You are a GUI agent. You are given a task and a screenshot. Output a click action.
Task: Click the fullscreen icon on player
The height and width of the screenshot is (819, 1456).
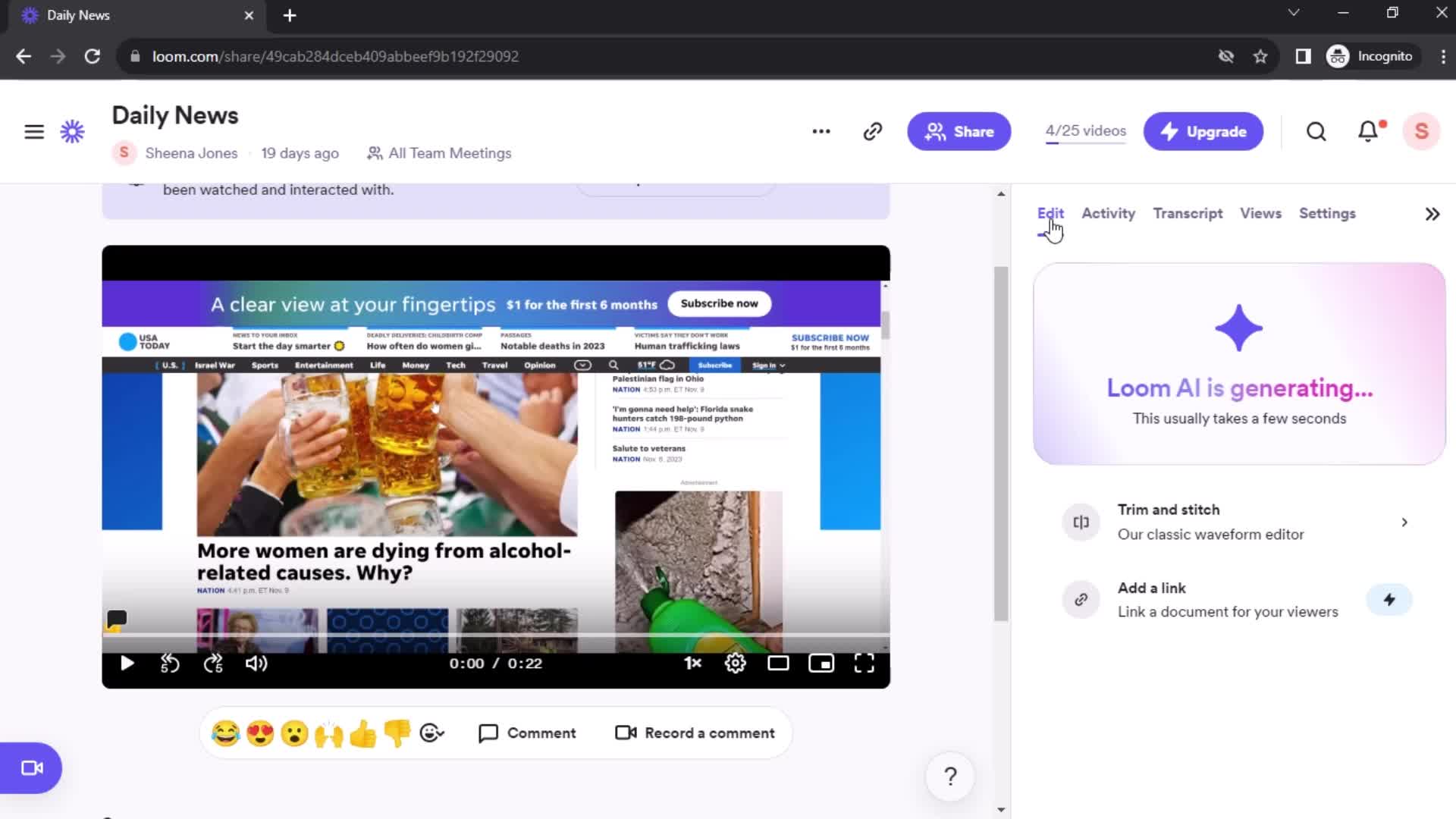[864, 662]
